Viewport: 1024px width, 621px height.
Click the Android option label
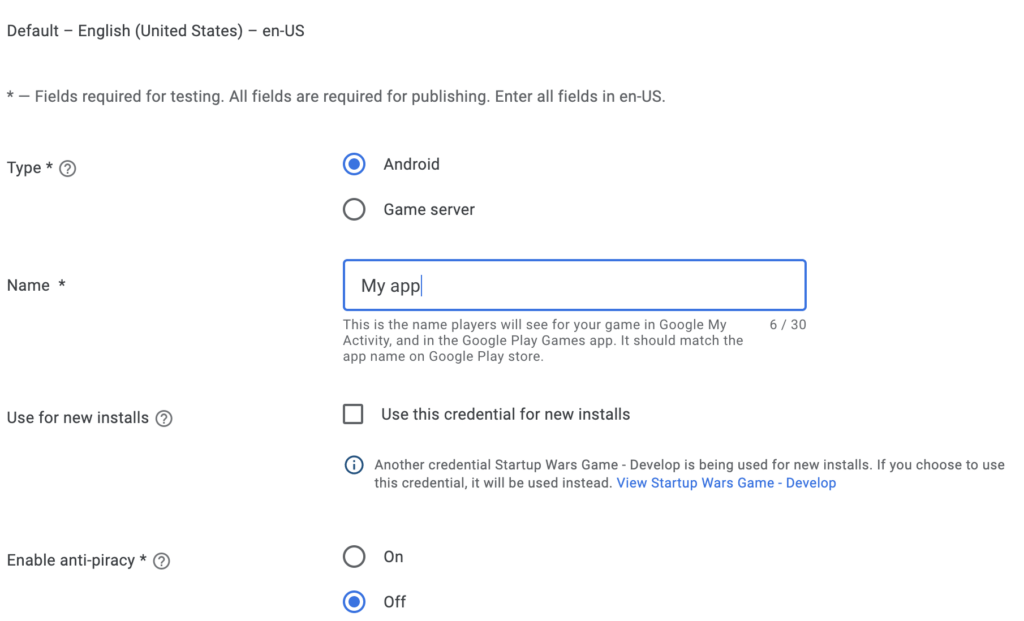click(411, 165)
